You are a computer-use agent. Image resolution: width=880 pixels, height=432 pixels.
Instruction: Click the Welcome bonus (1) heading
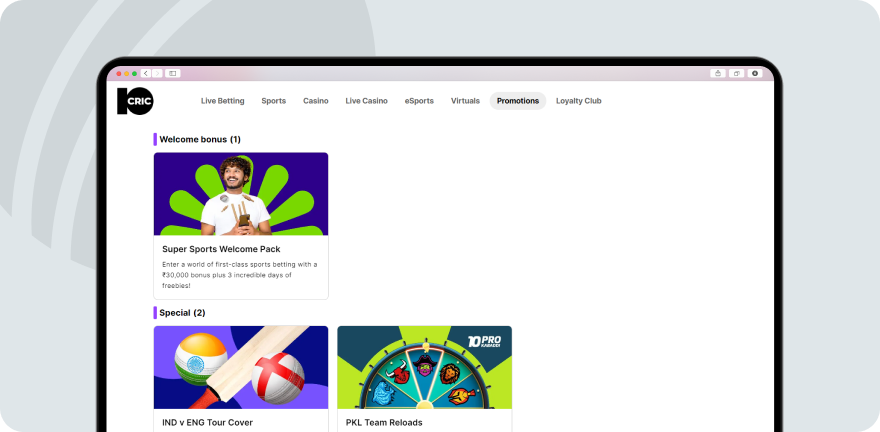200,139
